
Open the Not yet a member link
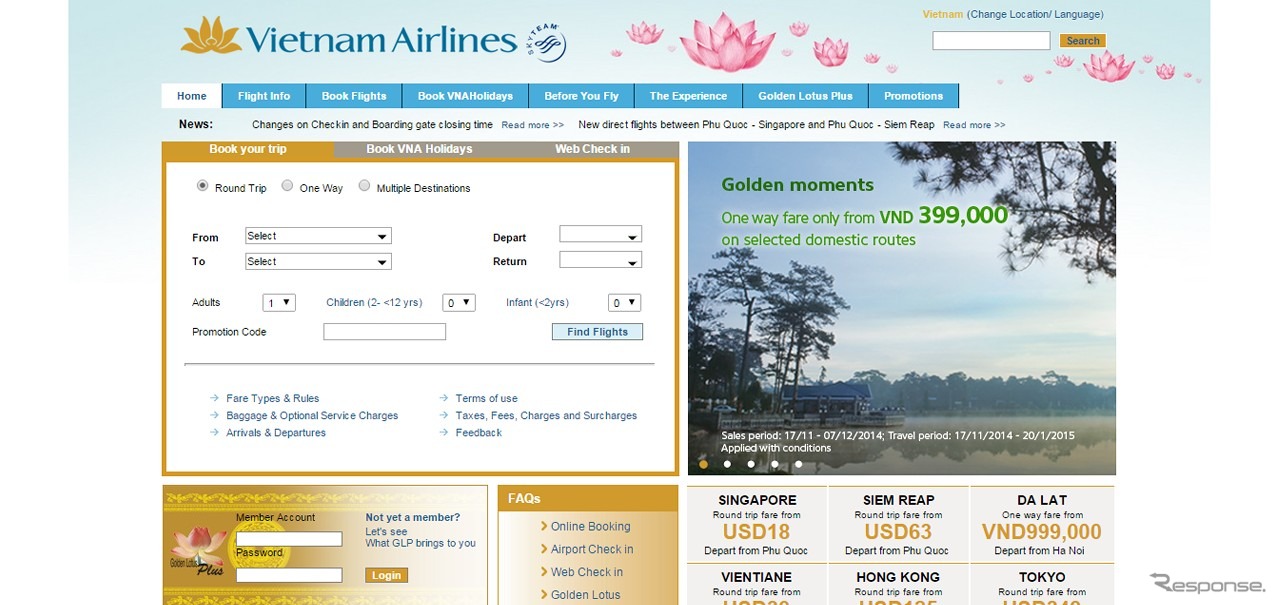click(413, 517)
